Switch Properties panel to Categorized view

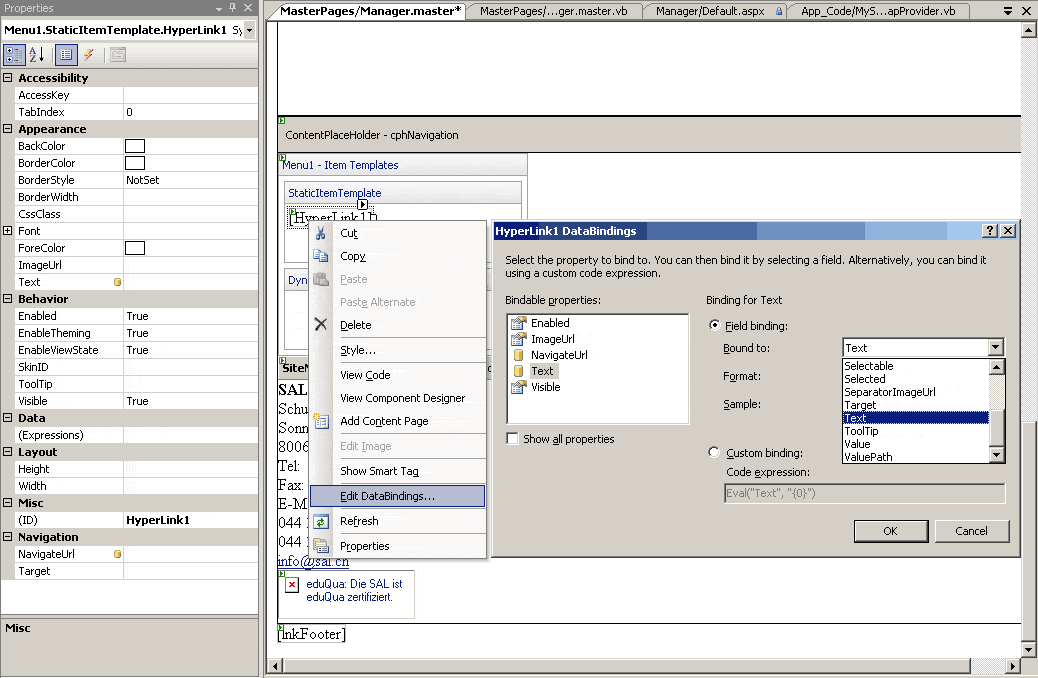tap(14, 55)
